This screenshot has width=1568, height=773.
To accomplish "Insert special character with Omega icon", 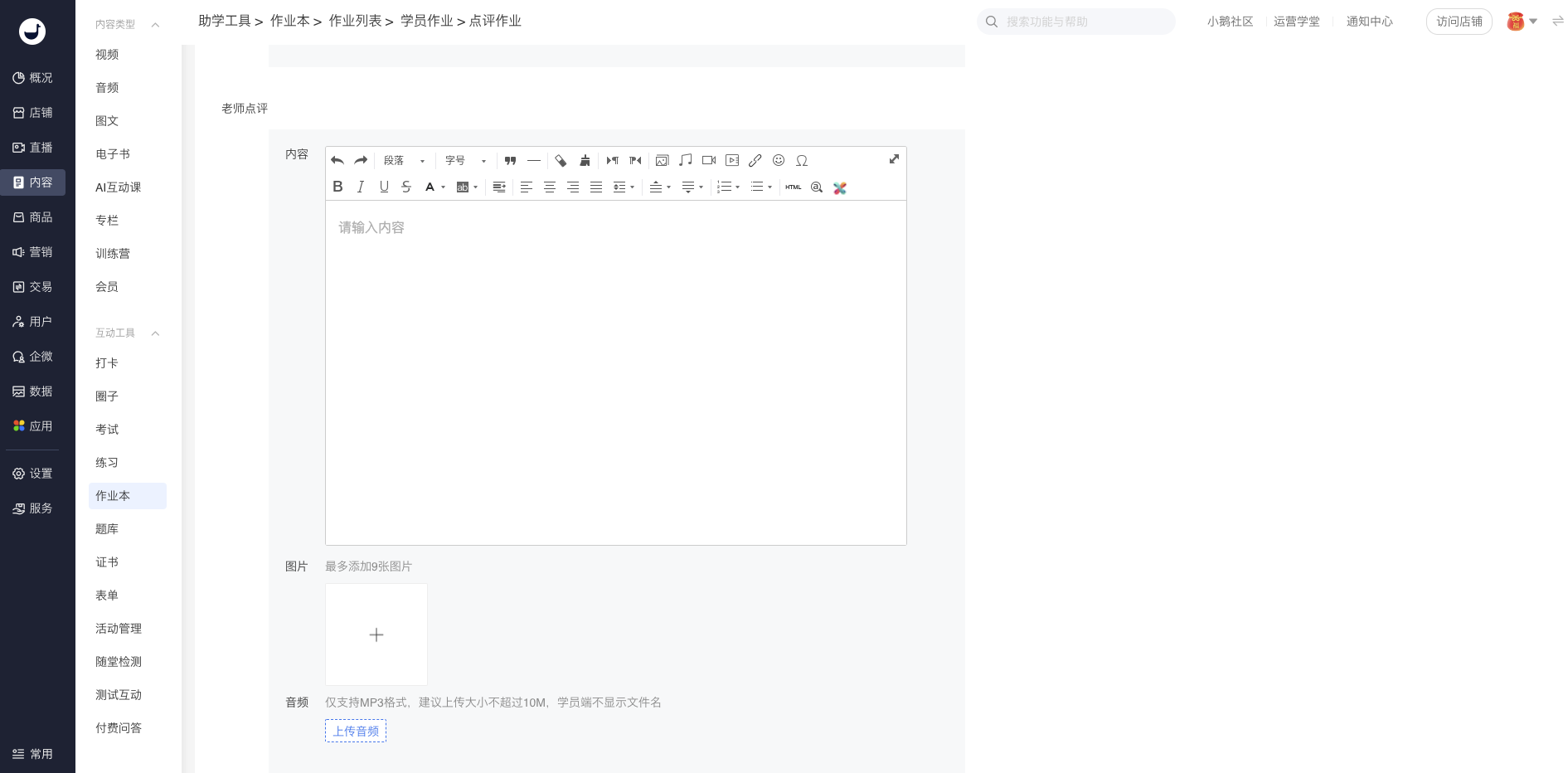I will [x=802, y=161].
